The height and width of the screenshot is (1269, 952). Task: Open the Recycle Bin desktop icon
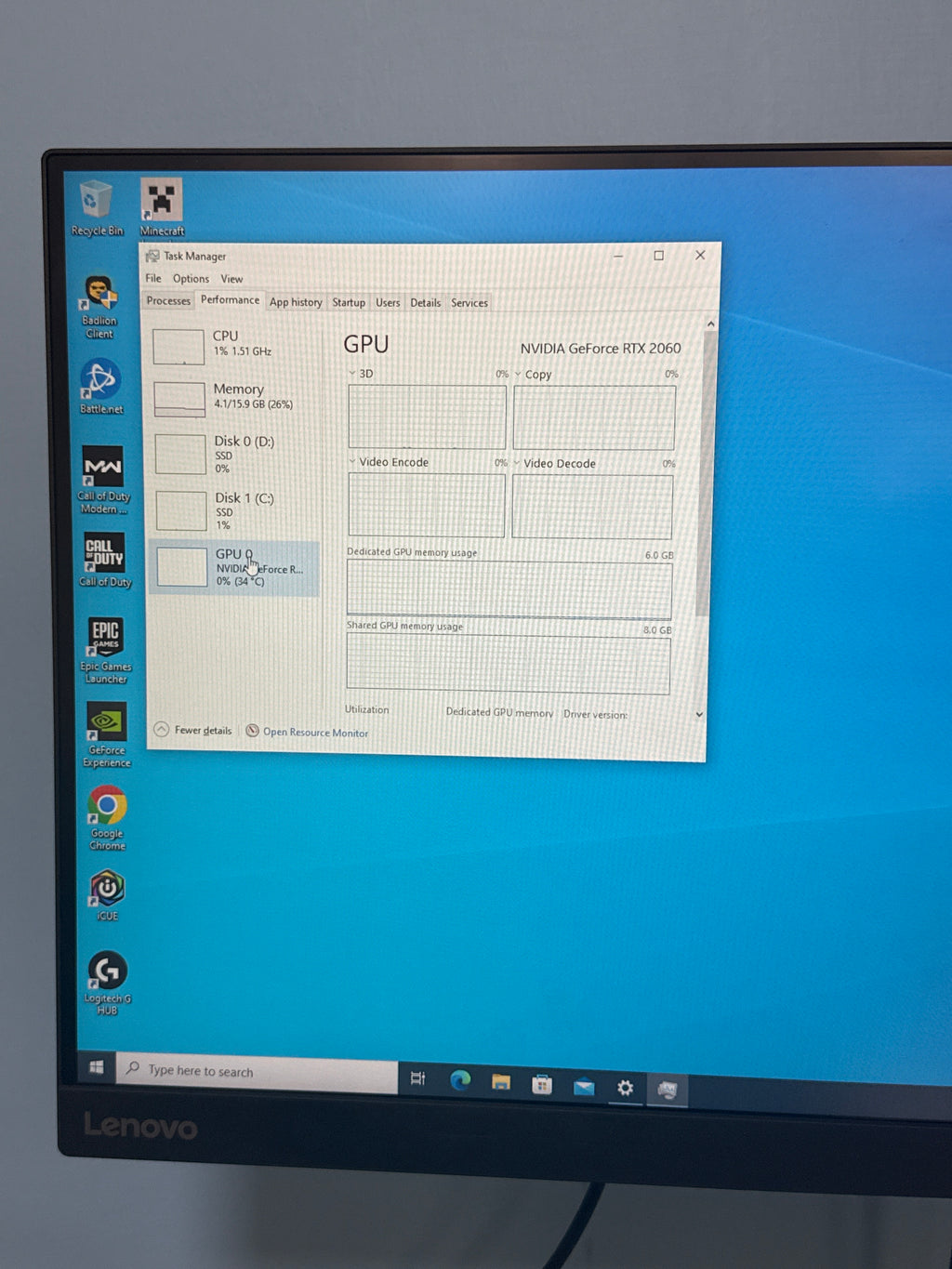point(97,208)
